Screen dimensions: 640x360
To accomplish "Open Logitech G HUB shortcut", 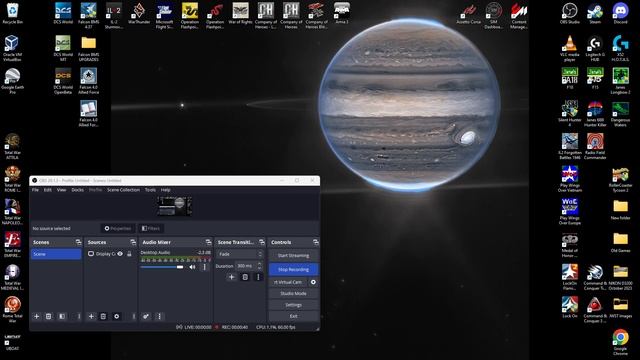I will click(595, 48).
